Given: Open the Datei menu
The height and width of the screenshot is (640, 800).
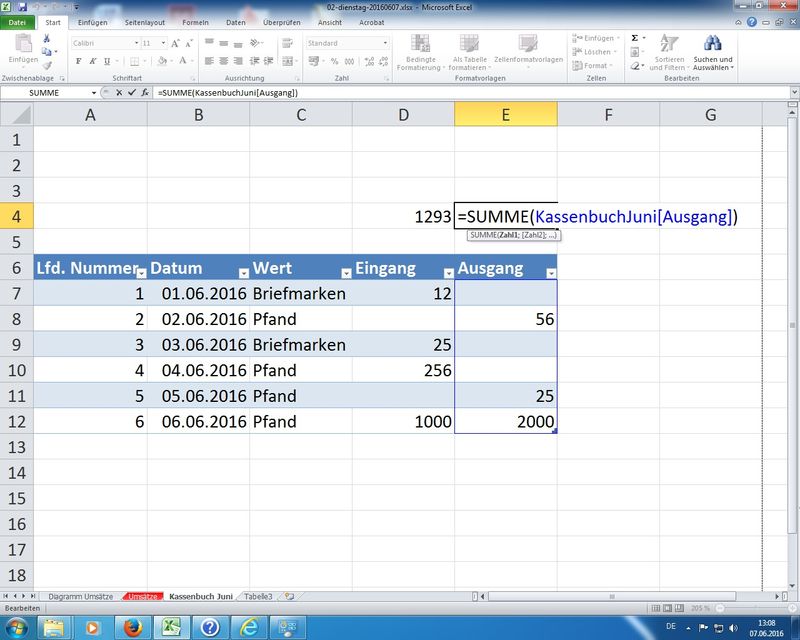Looking at the screenshot, I should click(18, 22).
